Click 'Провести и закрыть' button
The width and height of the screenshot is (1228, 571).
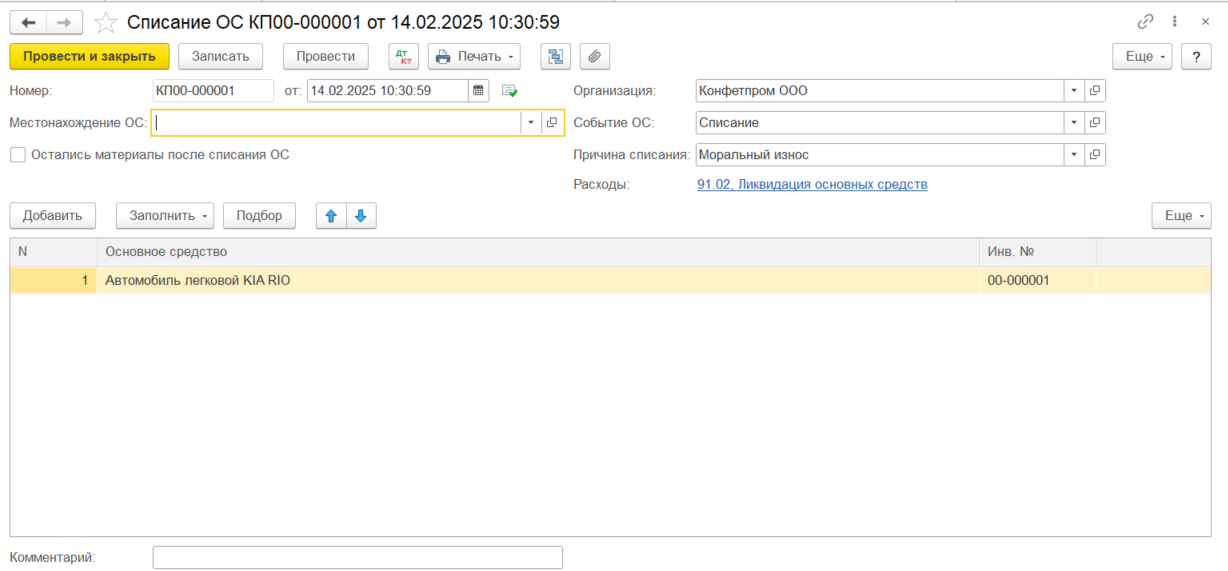click(x=90, y=56)
